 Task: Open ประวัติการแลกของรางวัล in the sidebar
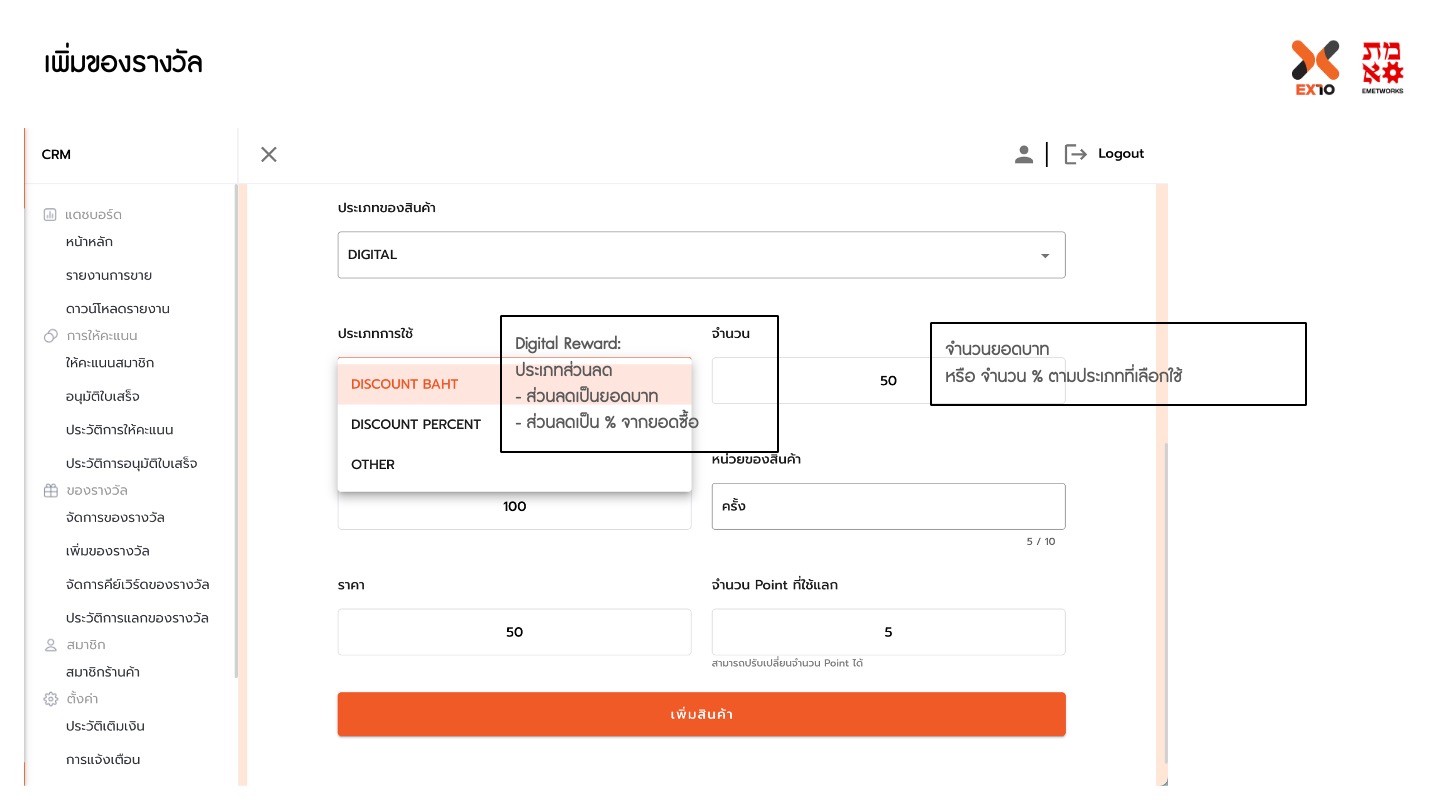pos(137,618)
